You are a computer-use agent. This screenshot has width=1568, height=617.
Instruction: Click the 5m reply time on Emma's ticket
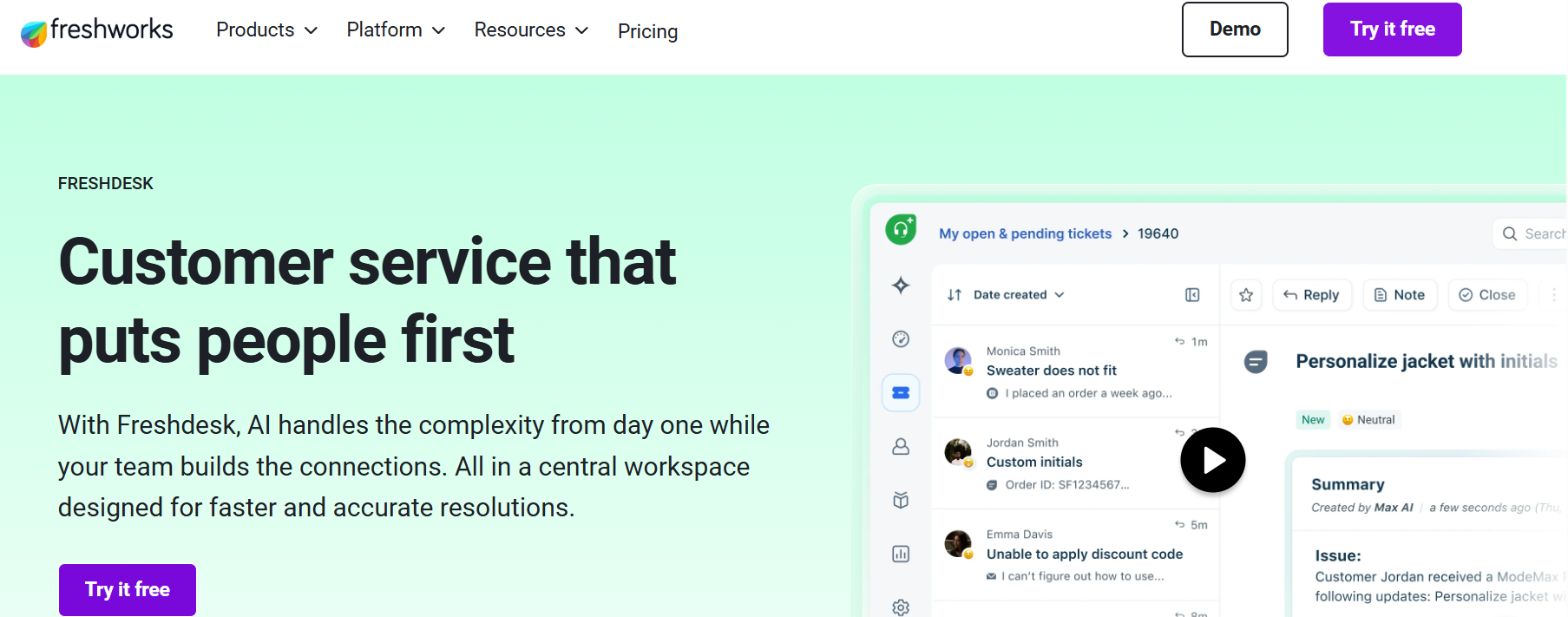1192,525
